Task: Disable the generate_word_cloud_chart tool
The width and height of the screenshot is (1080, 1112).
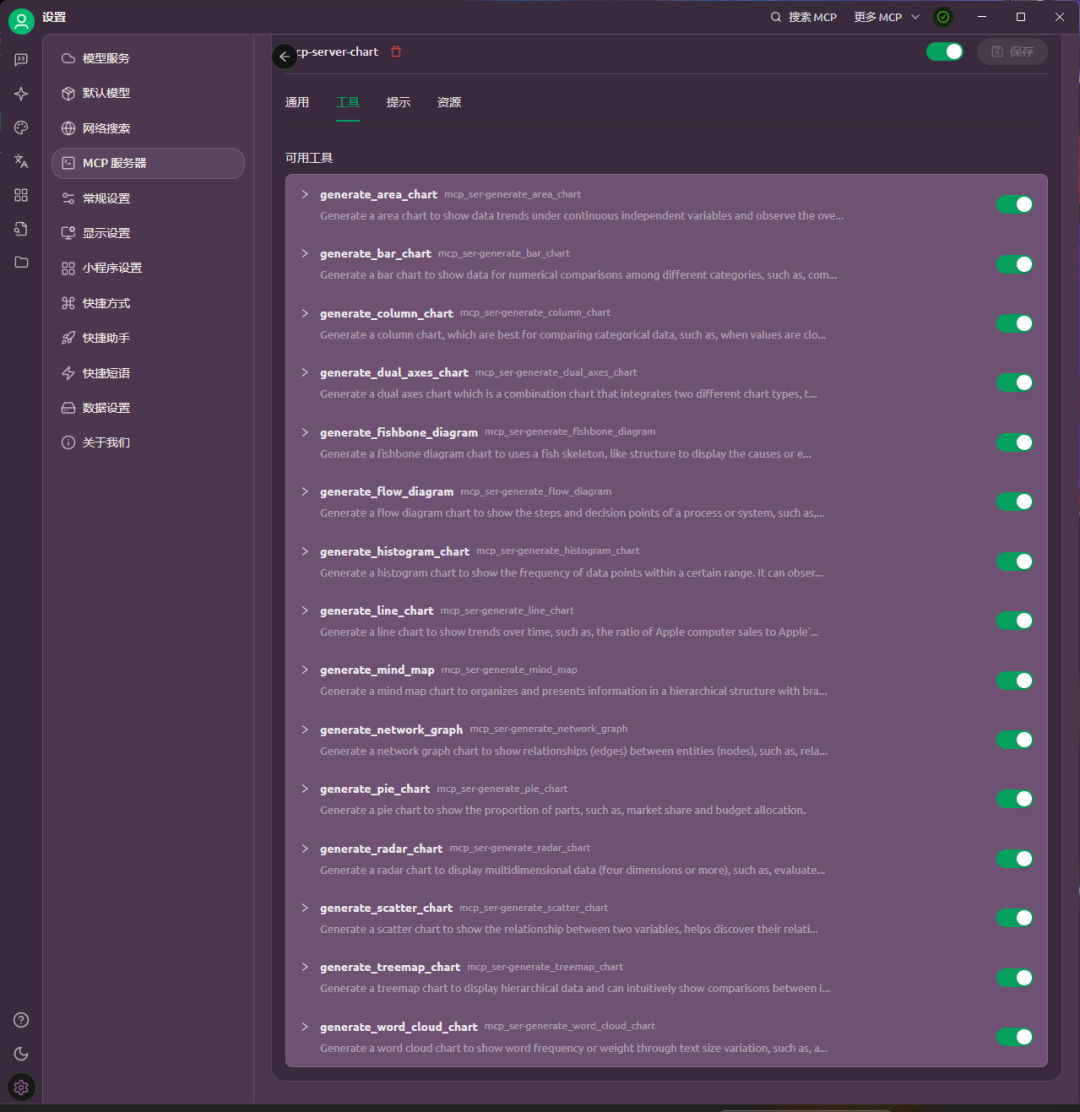Action: 1015,1037
